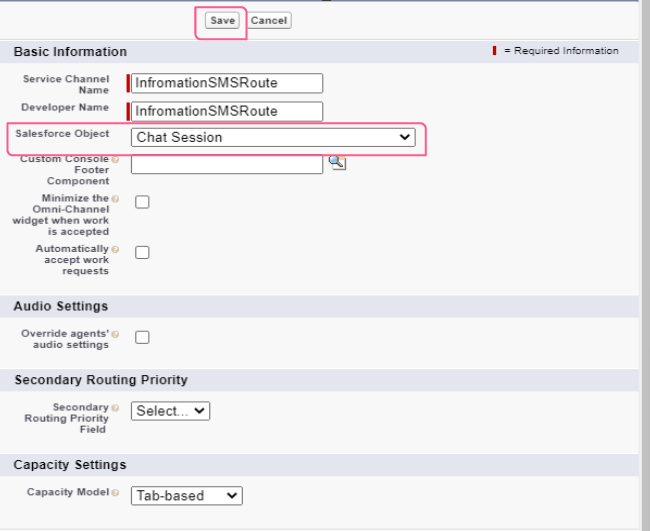The height and width of the screenshot is (531, 650).
Task: Click into the Developer Name field
Action: click(x=227, y=111)
